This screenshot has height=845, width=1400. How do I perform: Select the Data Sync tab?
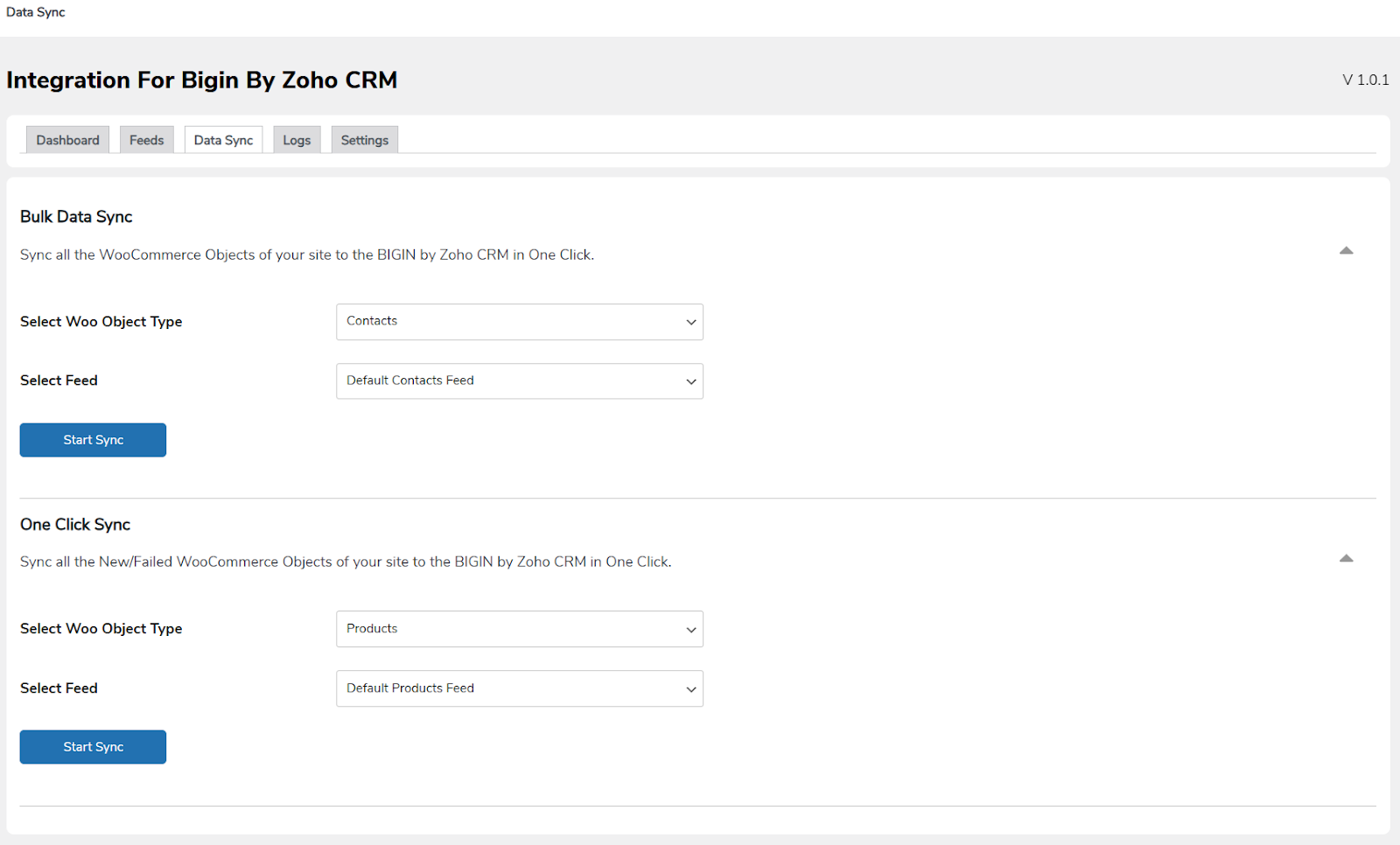point(223,140)
